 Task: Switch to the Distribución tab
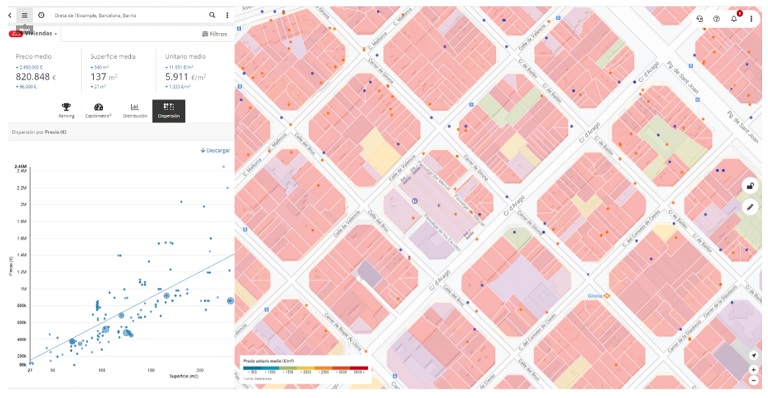click(135, 111)
